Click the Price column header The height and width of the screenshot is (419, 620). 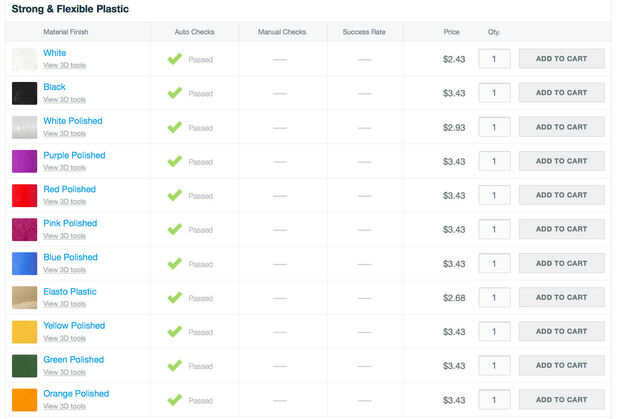[x=451, y=32]
